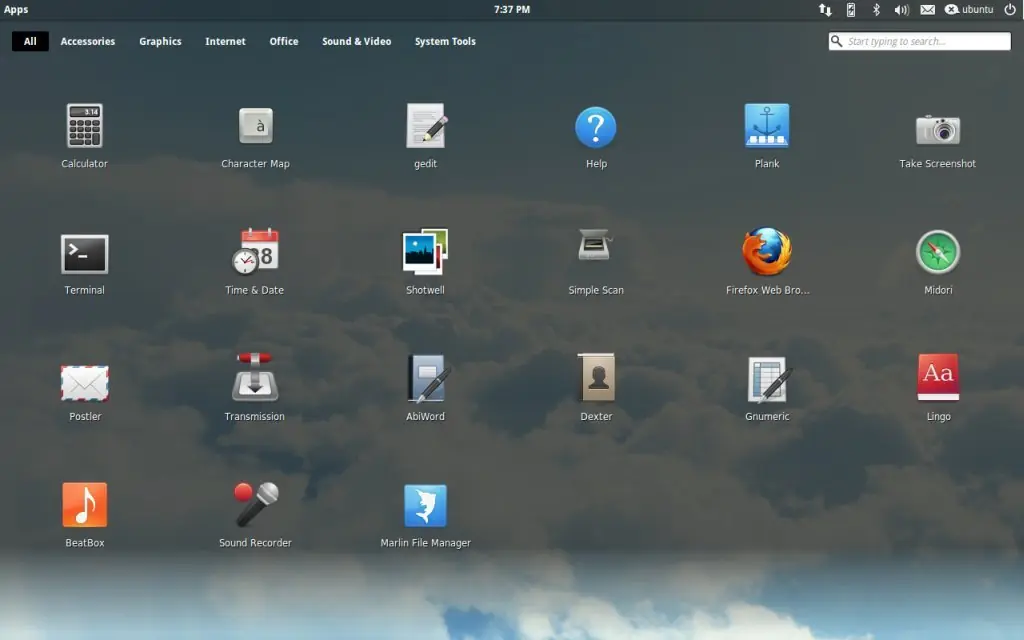1024x640 pixels.
Task: Switch to Sound & Video category
Action: (357, 41)
